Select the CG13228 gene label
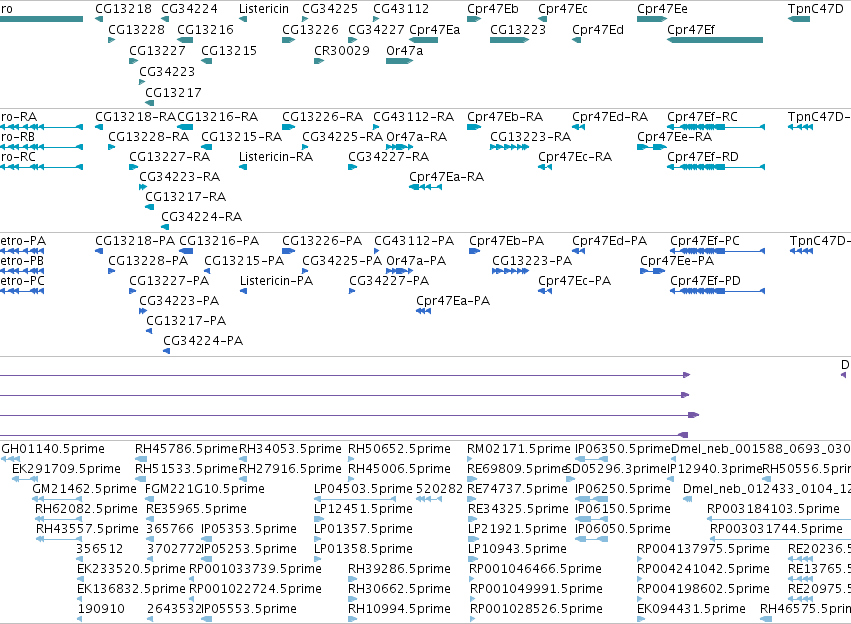 click(x=136, y=29)
